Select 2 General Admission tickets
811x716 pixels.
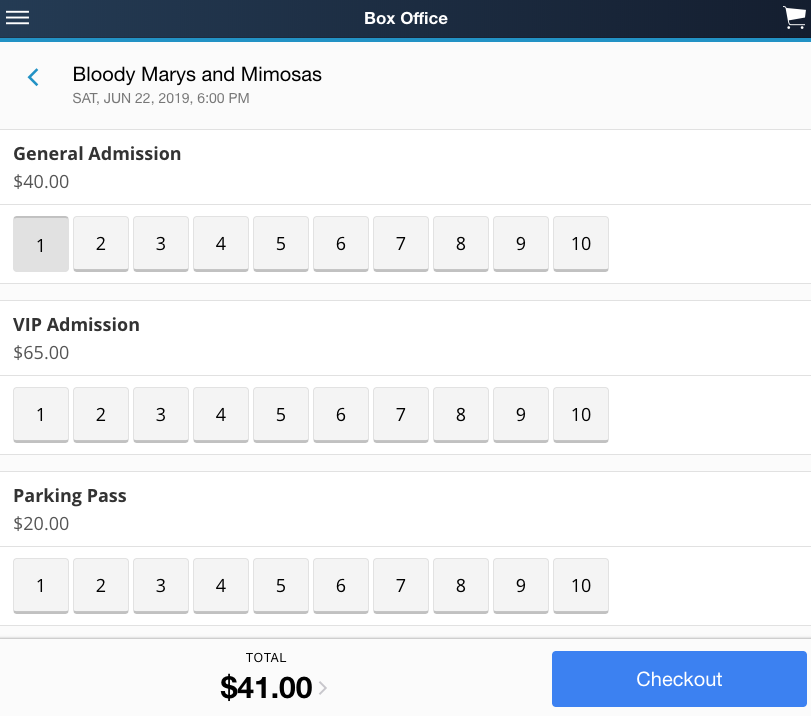pos(101,243)
